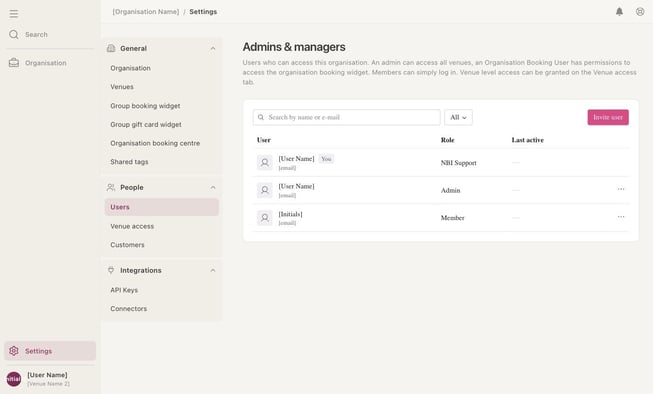This screenshot has width=653, height=394.
Task: Click the Admin role cell
Action: [451, 190]
